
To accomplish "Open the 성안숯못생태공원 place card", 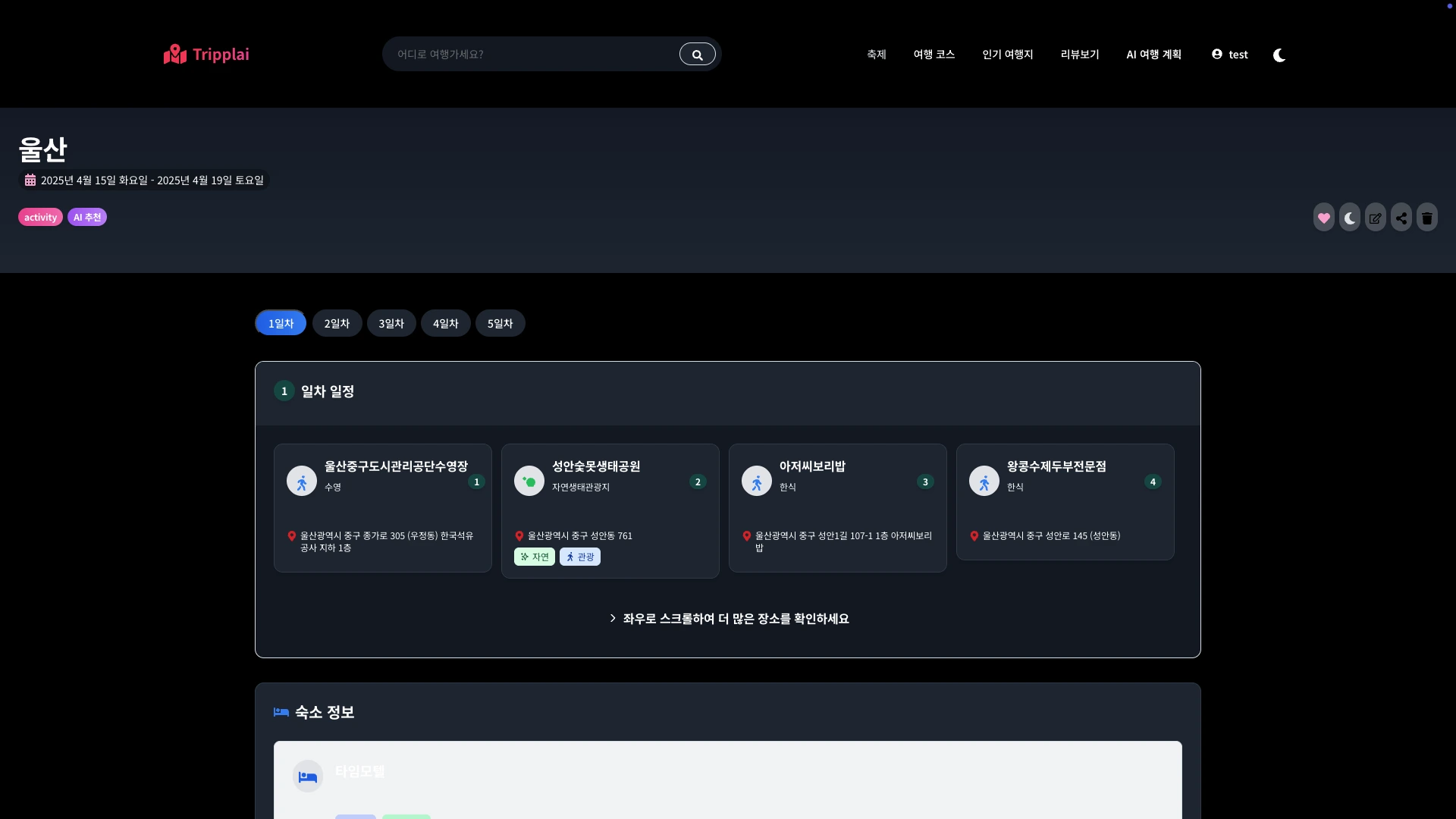I will click(610, 500).
